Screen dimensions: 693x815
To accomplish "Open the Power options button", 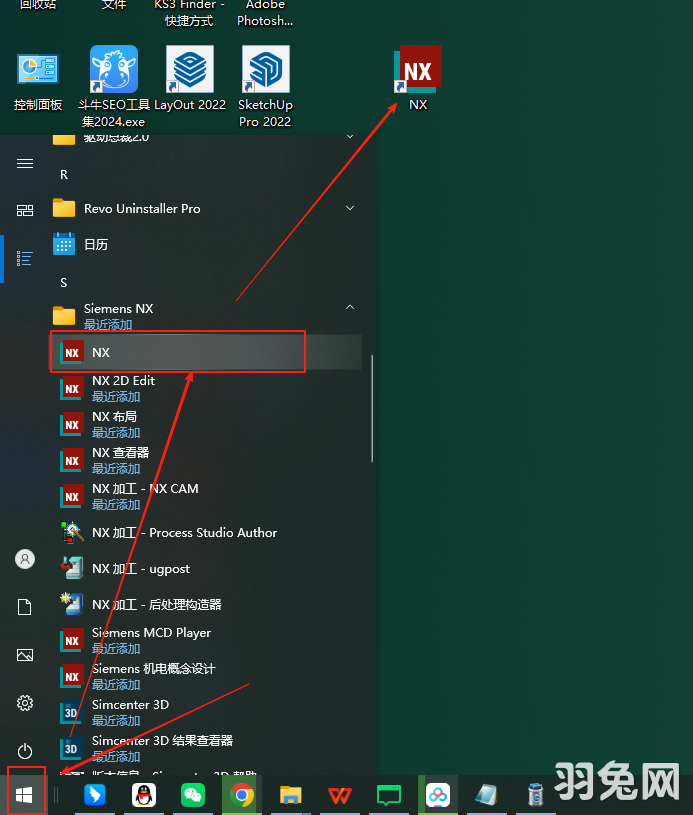I will pos(25,750).
